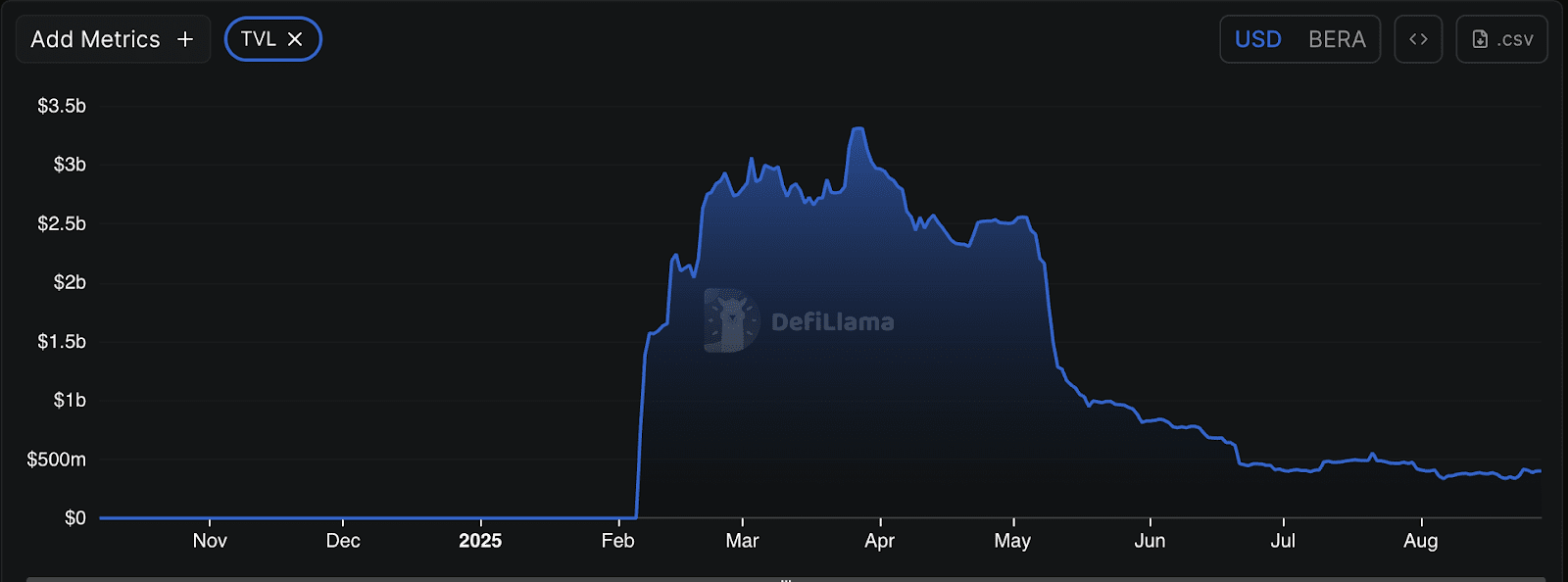Click the .csv export text label
Screen dimensions: 1568x582
[1515, 39]
